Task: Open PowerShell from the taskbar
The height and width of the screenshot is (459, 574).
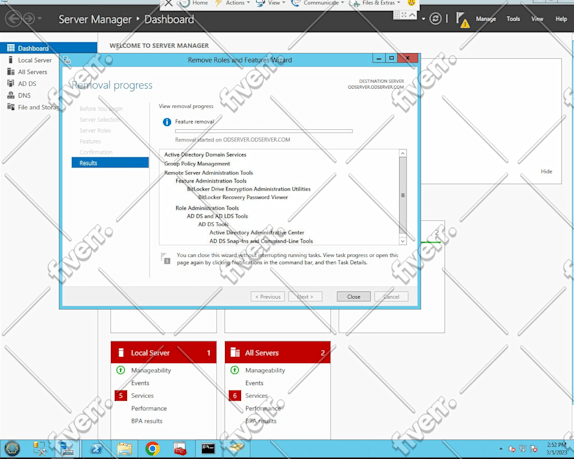Action: click(x=96, y=449)
